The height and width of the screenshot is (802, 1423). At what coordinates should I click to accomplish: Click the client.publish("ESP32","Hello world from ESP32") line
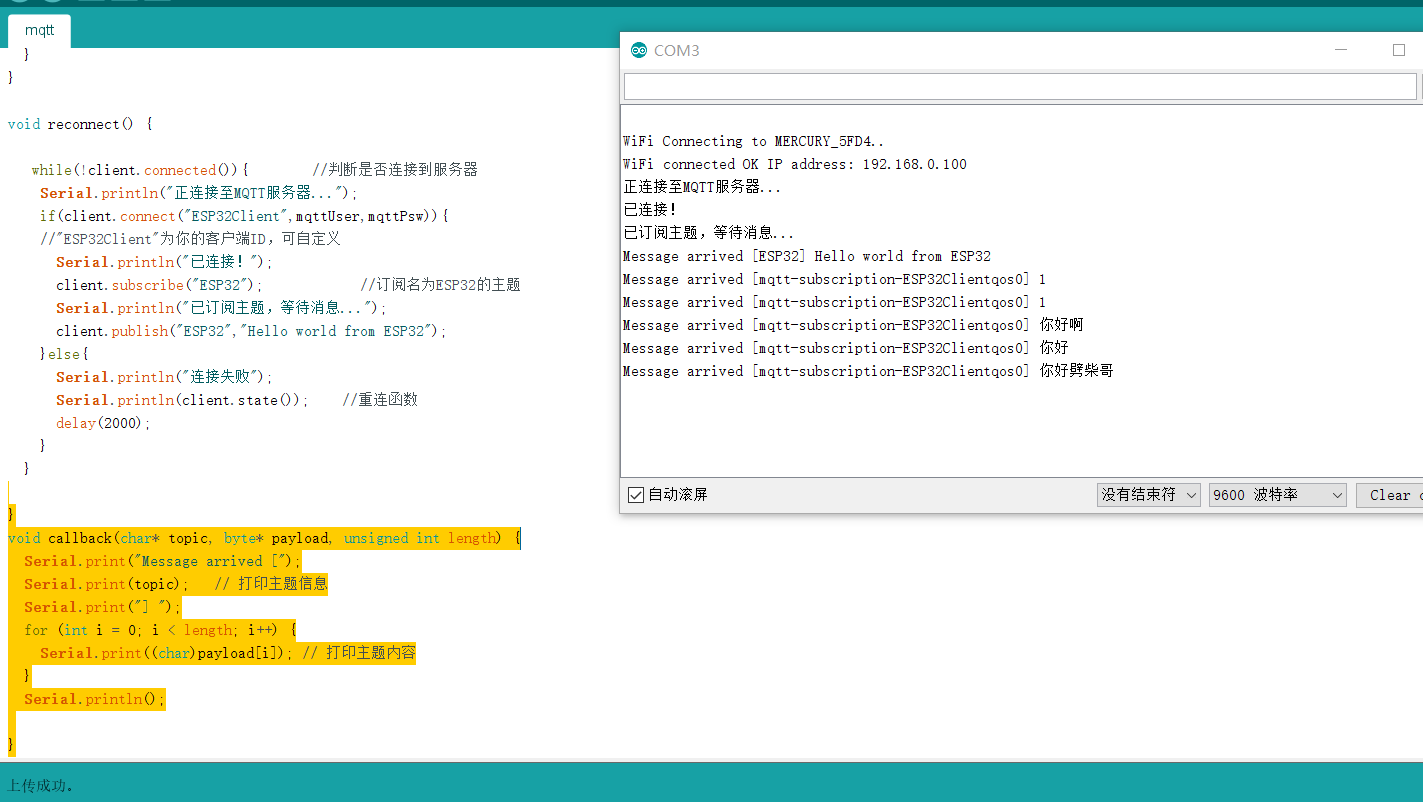252,331
